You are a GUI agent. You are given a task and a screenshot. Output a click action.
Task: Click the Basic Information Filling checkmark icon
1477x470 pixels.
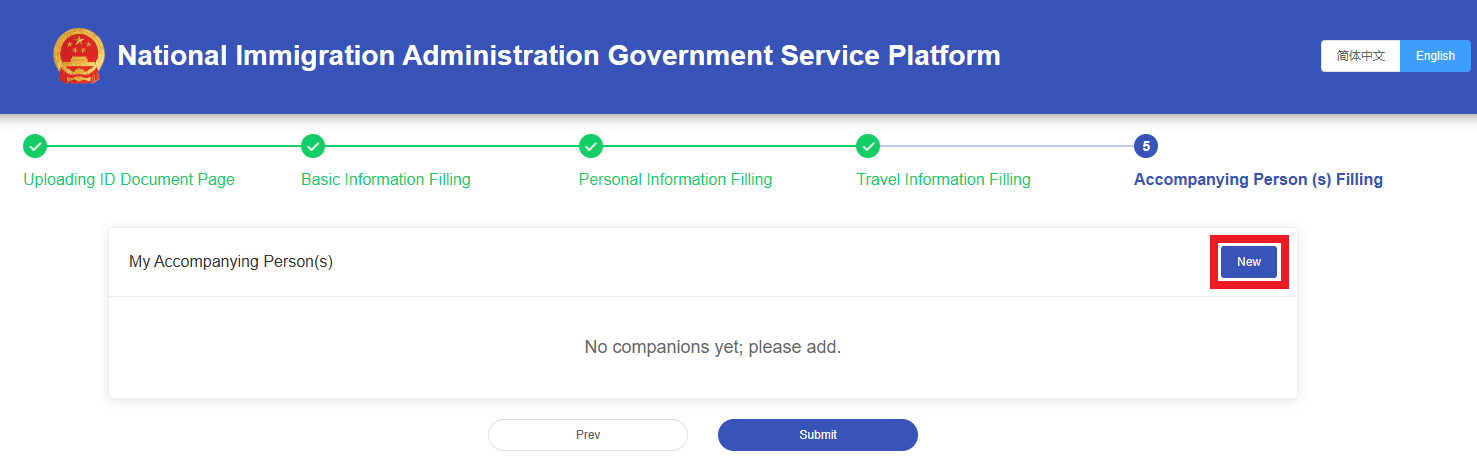point(313,147)
